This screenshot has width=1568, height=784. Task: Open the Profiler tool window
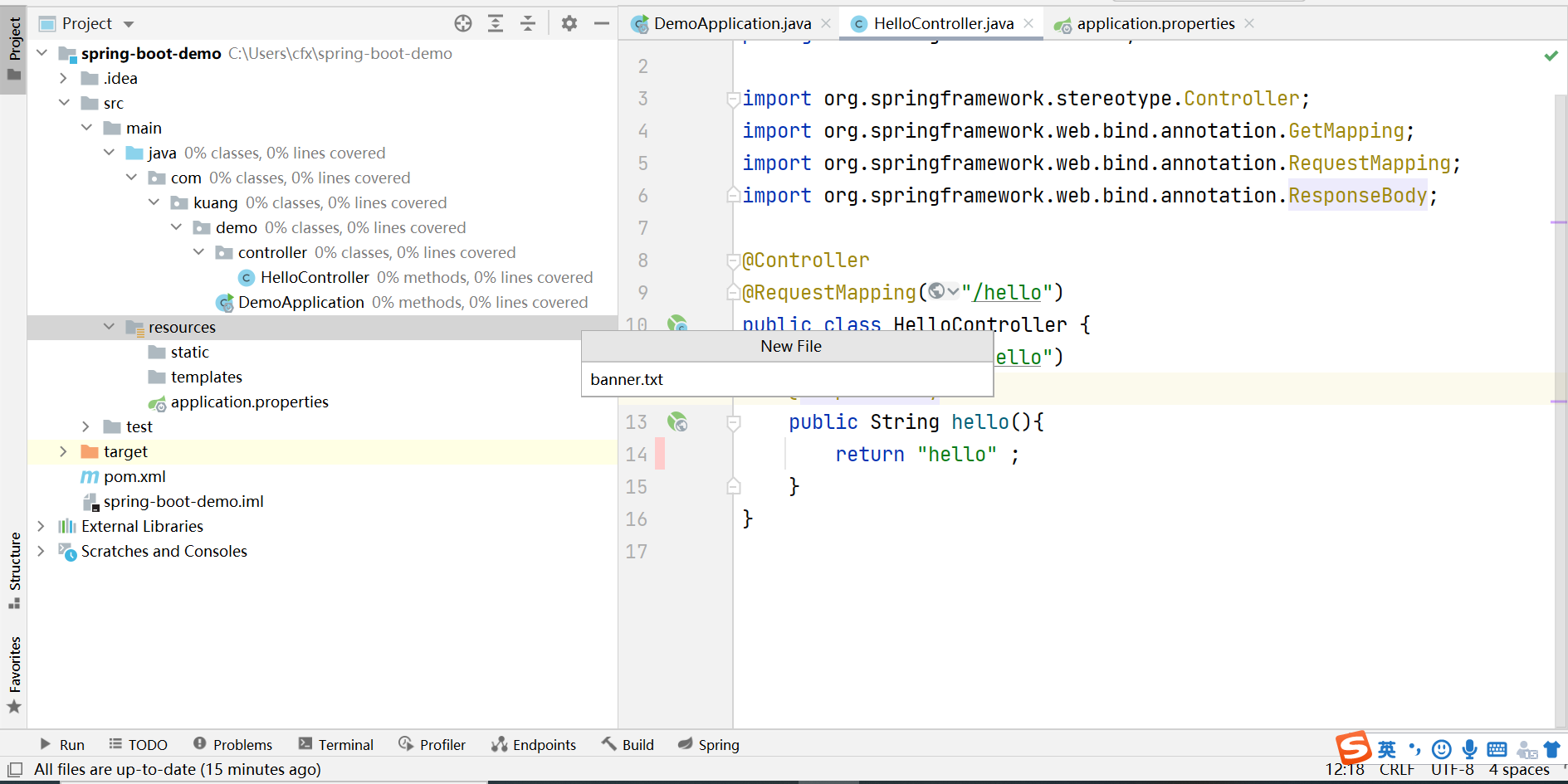(432, 744)
